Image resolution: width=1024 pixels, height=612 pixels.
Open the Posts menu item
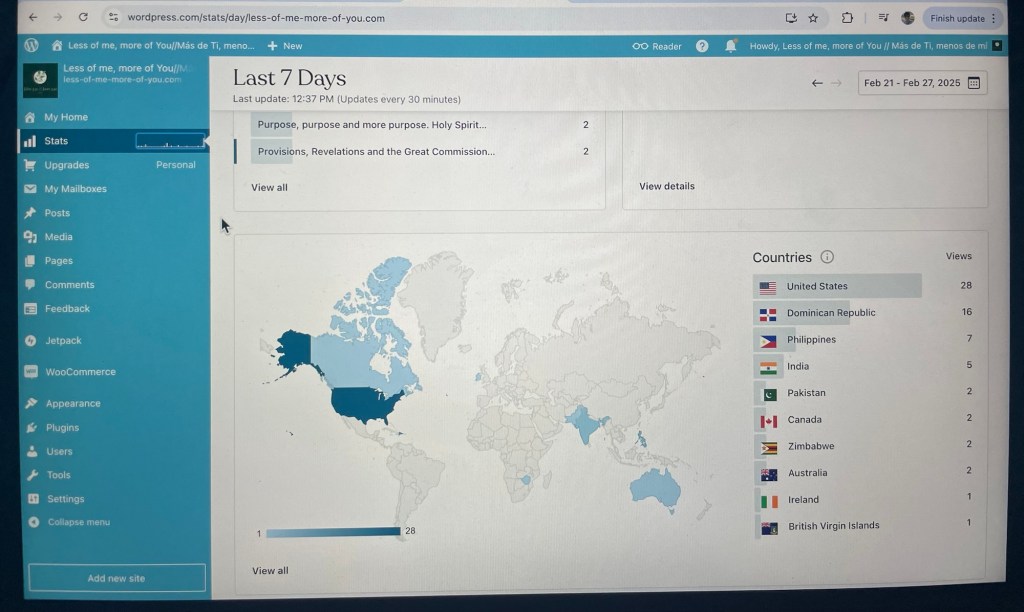pyautogui.click(x=57, y=213)
